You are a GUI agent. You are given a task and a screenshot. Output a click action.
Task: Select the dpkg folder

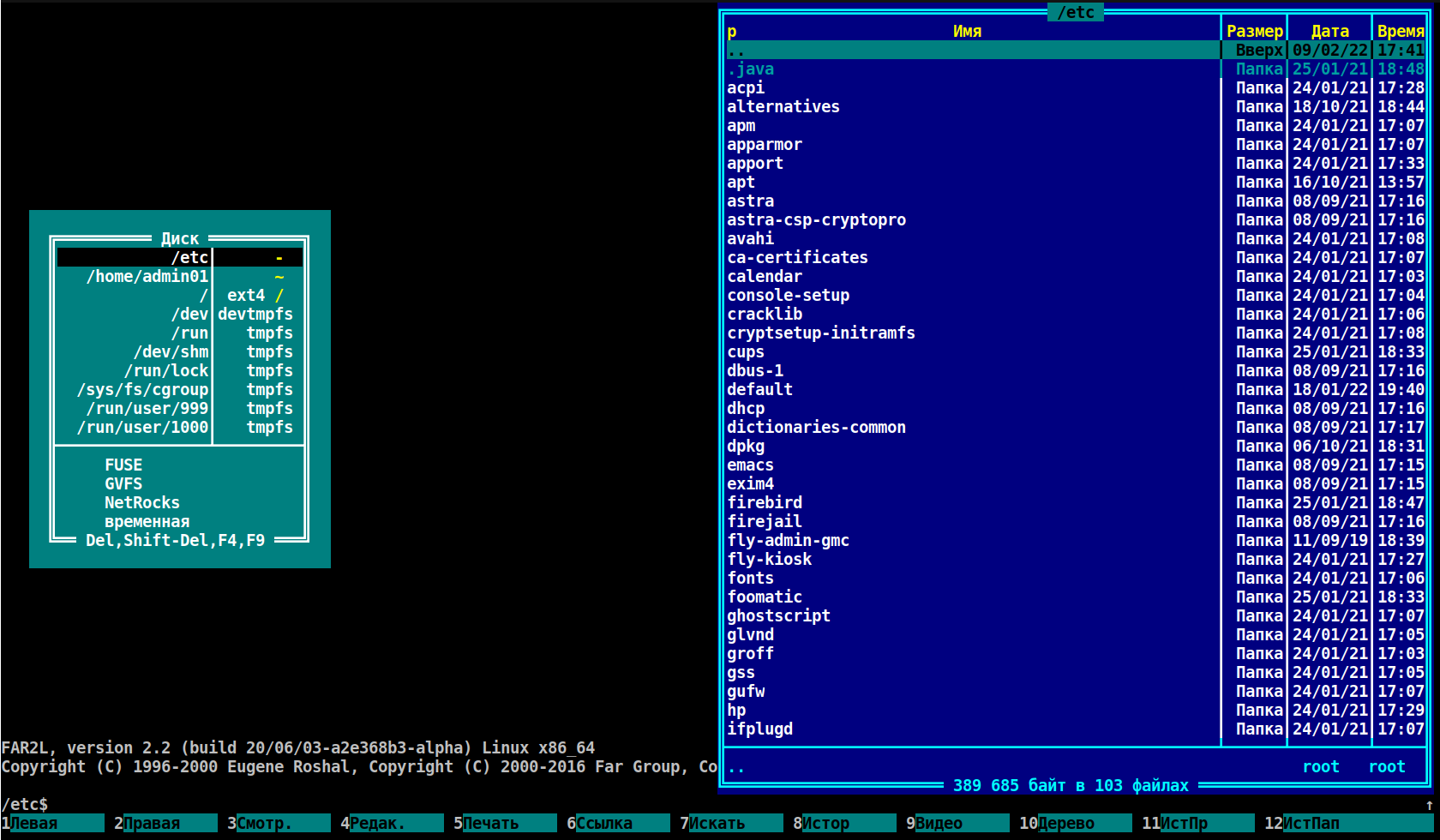[1076, 446]
